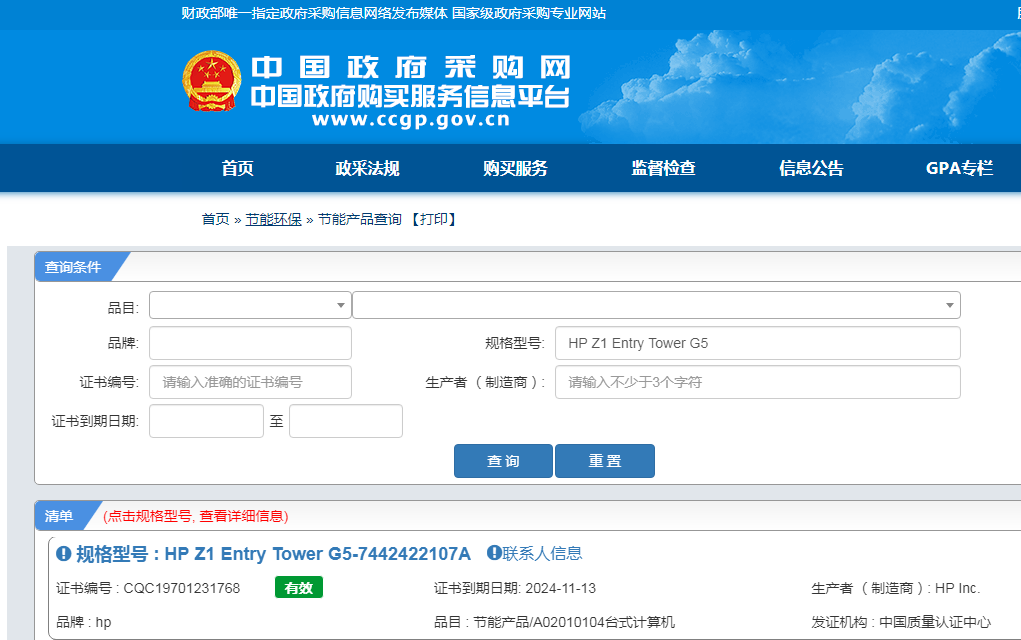Click the 生产者（制造商） input field
The width and height of the screenshot is (1021, 640).
757,382
